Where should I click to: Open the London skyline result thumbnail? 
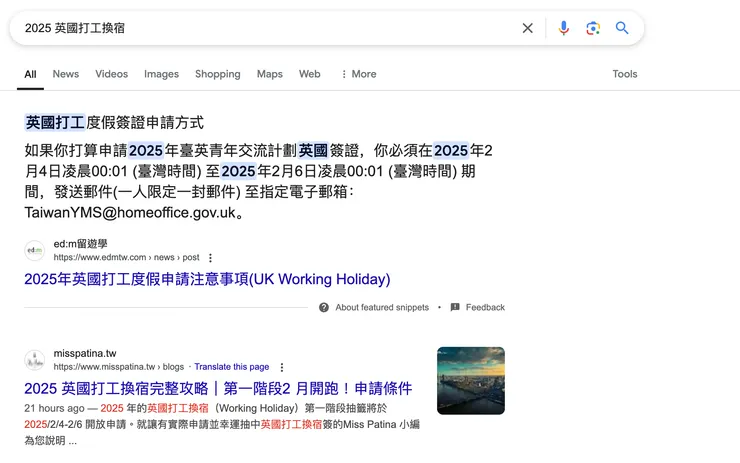click(x=471, y=380)
